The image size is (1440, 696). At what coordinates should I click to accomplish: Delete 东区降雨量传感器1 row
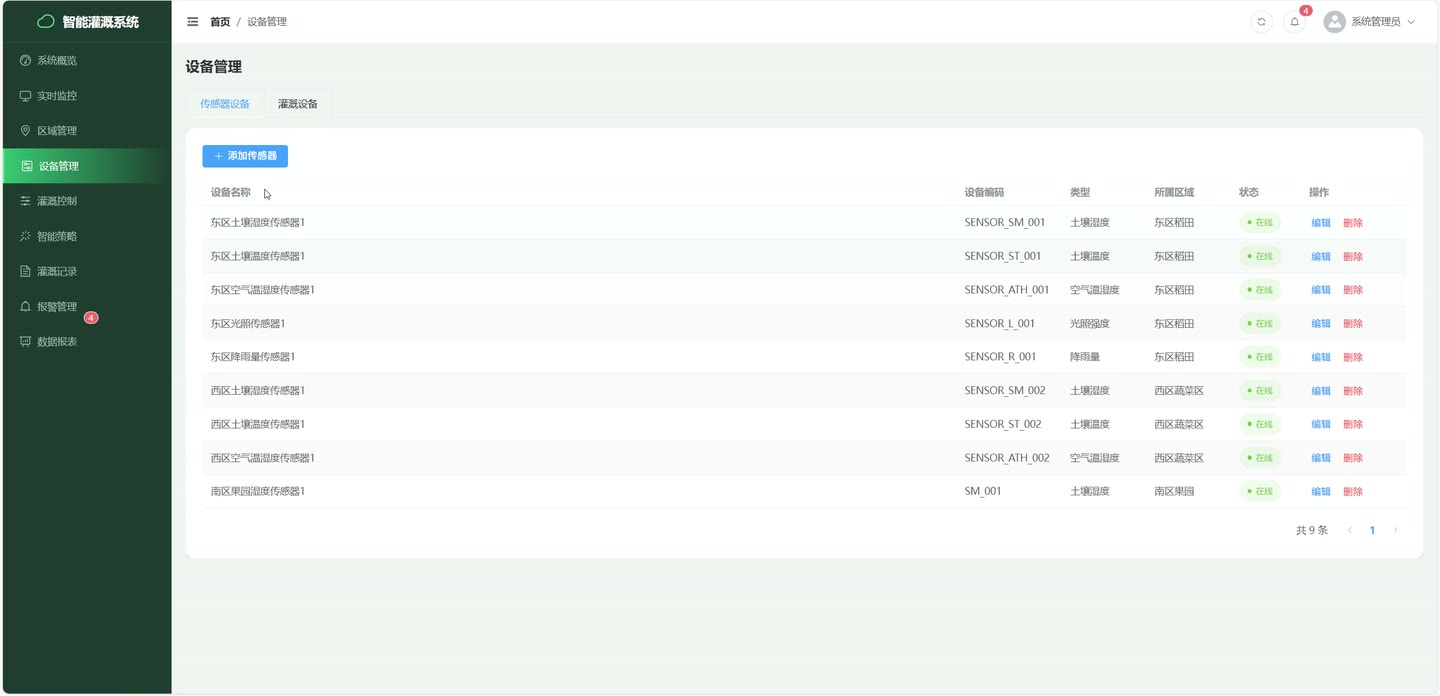(x=1353, y=357)
